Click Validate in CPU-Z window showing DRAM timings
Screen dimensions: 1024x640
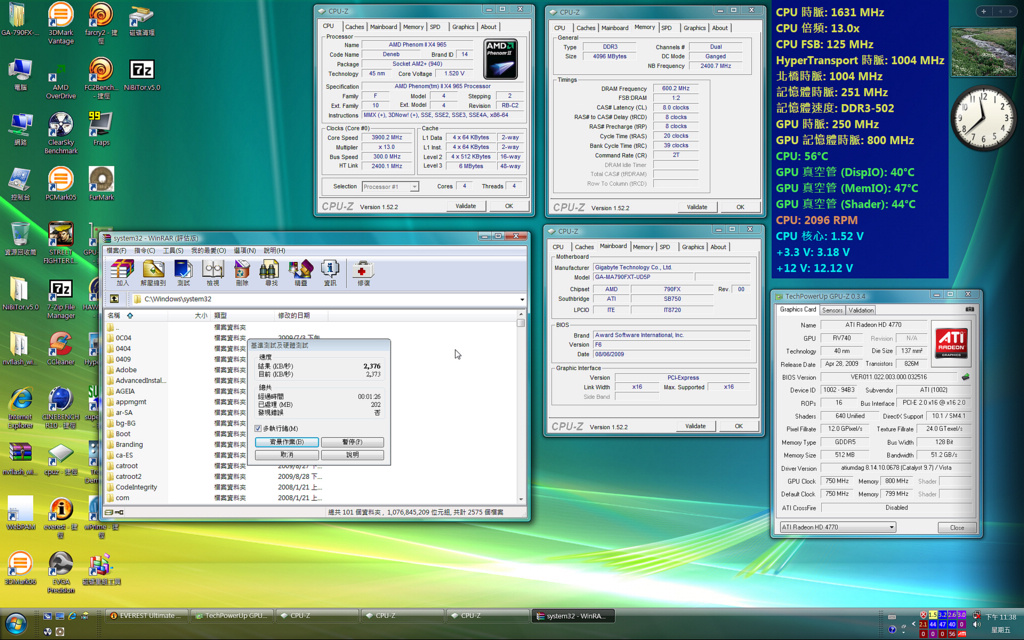697,207
